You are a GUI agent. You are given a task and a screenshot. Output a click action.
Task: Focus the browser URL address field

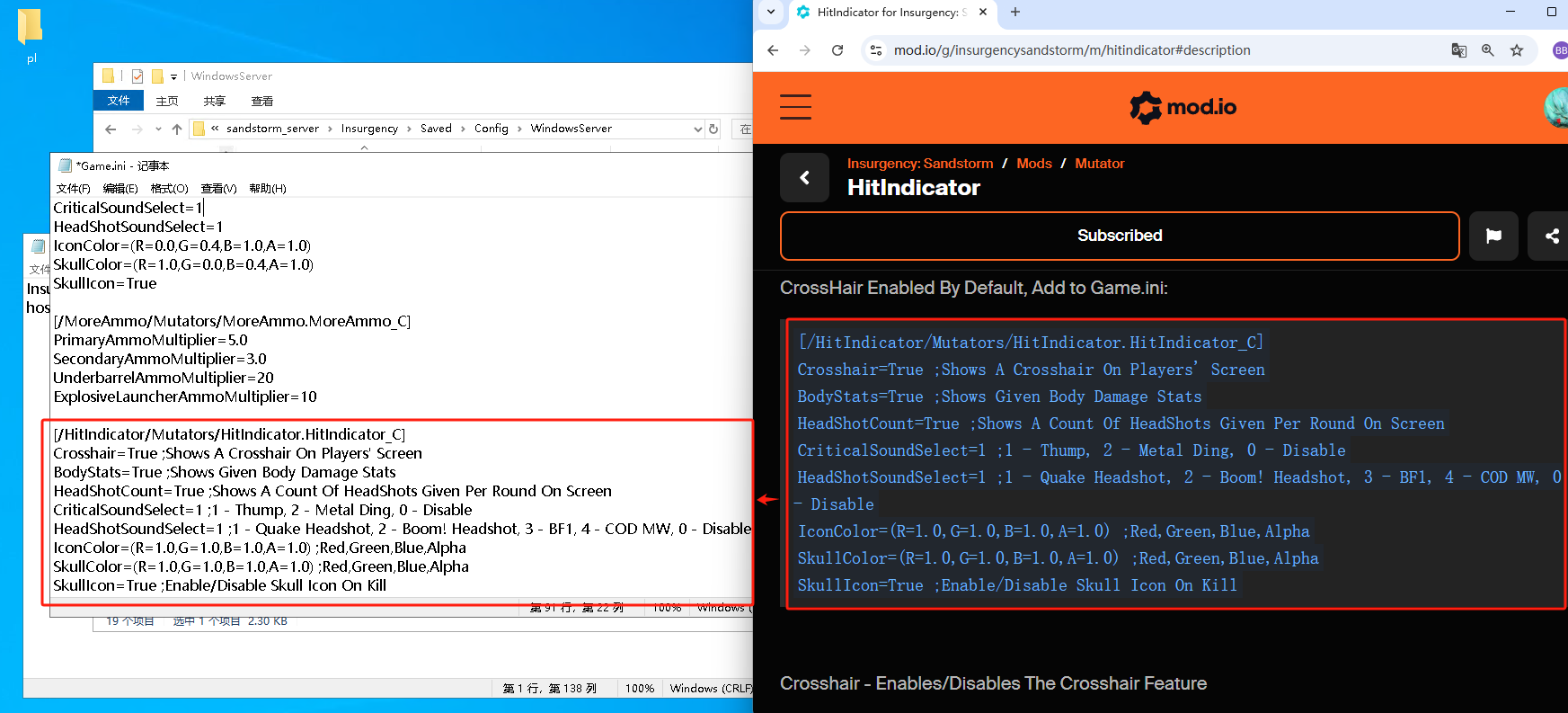coord(1072,50)
